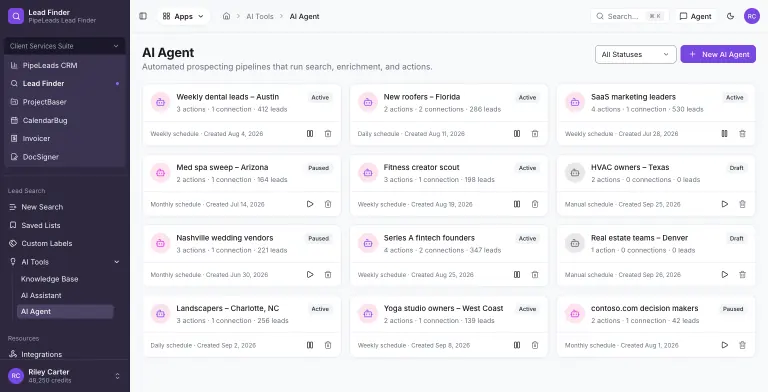Open ProjectBaser app
Screen dimensions: 768x392
tap(64, 102)
